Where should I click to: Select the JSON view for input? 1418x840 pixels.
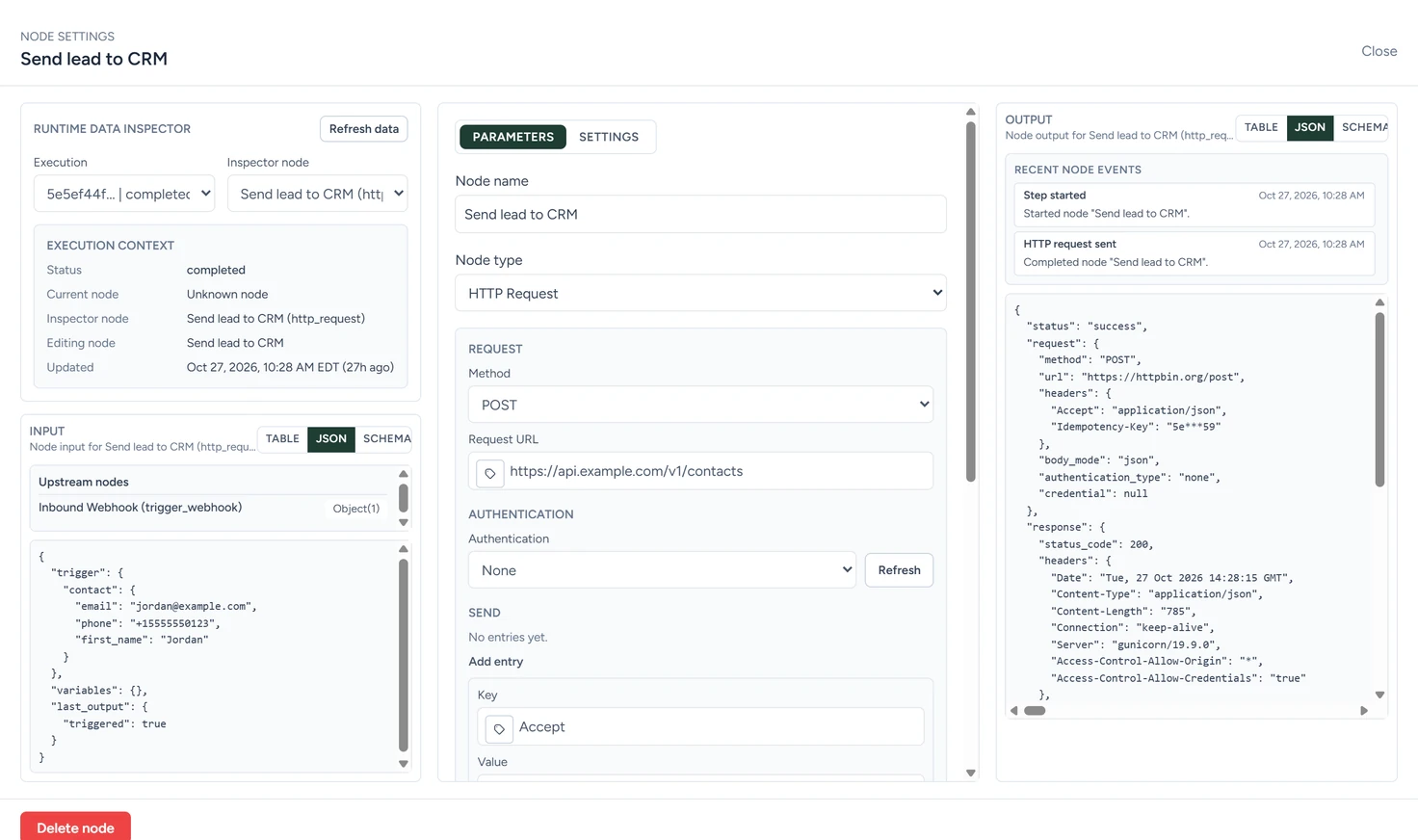point(331,439)
